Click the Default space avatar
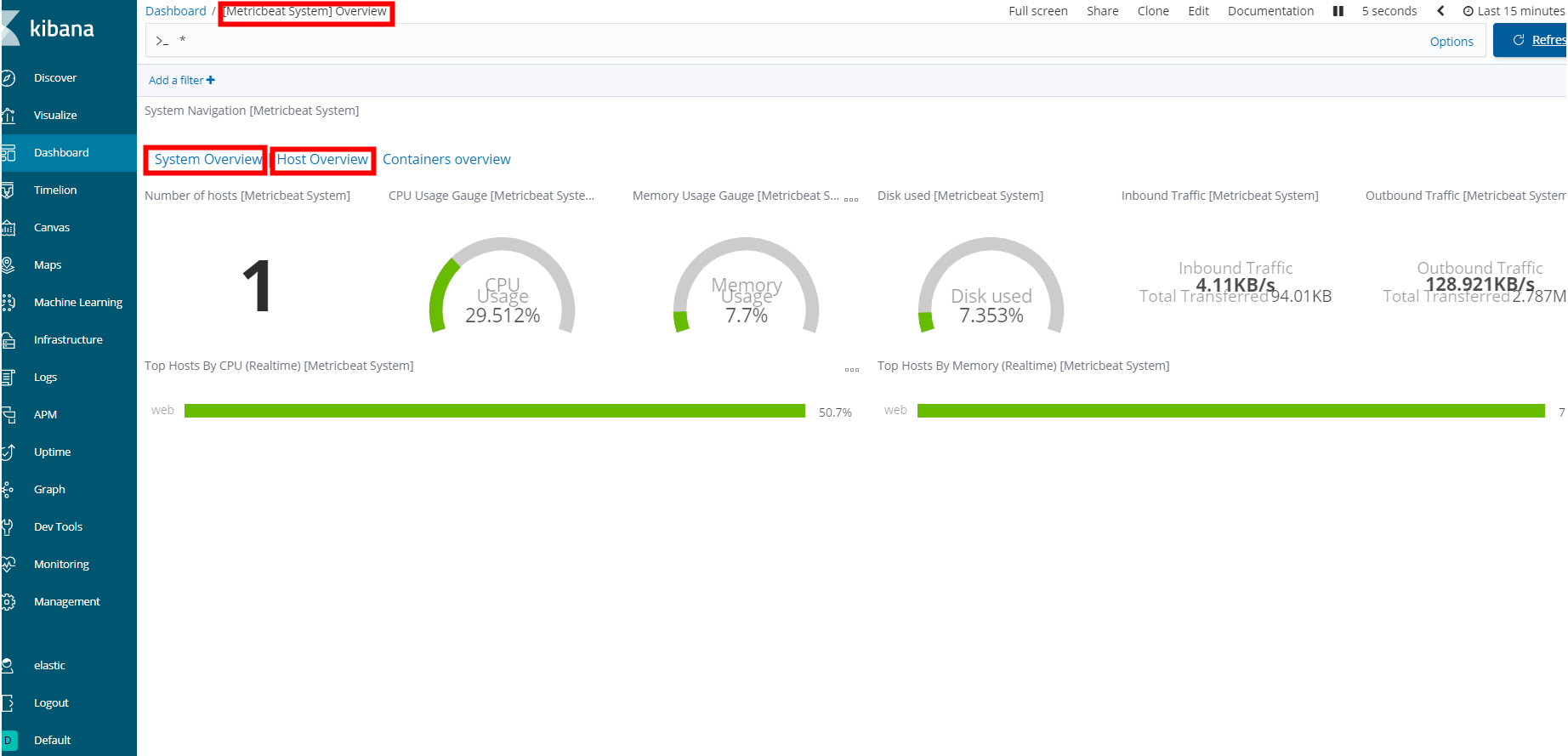1568x756 pixels. coord(9,741)
